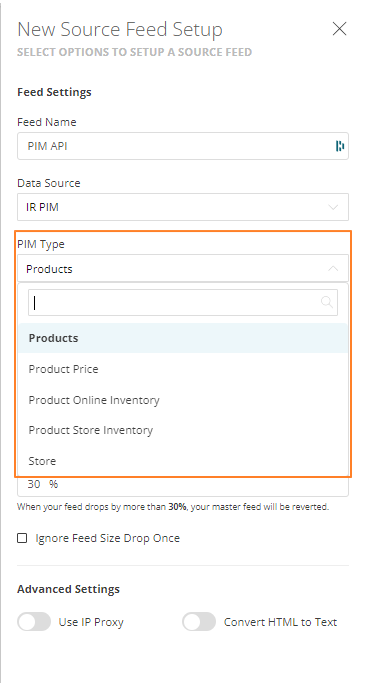Check Ignore Feed Size Drop Once
This screenshot has width=365, height=683.
pyautogui.click(x=22, y=538)
